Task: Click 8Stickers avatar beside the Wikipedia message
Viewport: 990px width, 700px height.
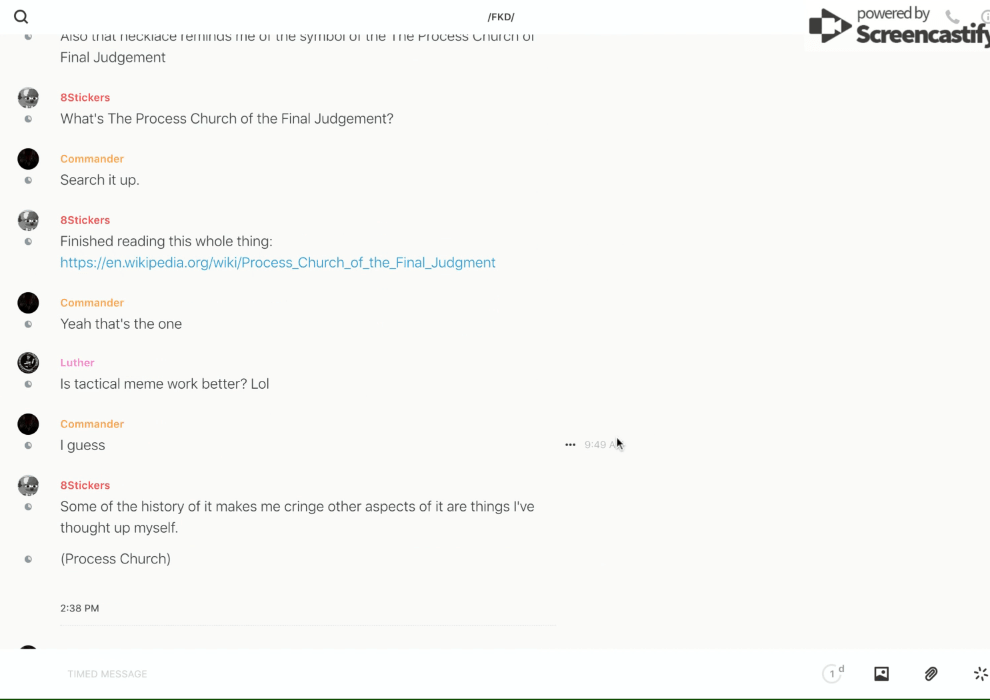Action: coord(28,220)
